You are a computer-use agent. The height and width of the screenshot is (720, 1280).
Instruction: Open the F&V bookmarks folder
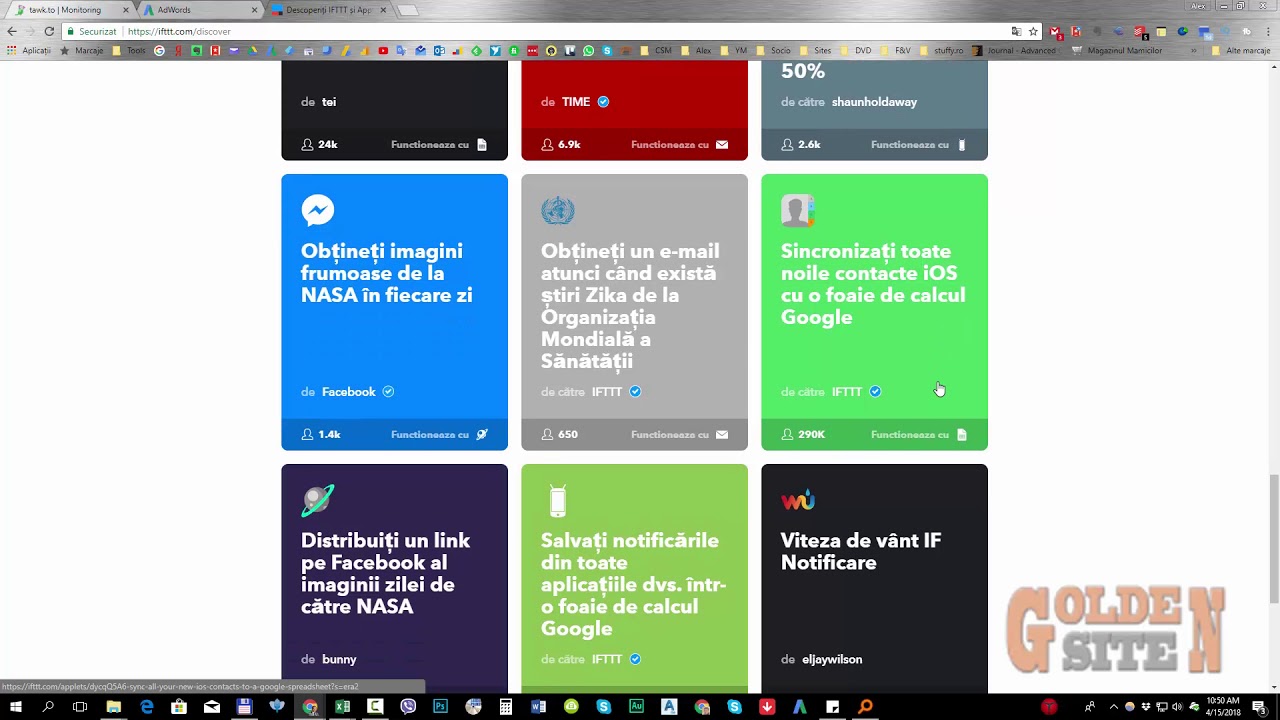pyautogui.click(x=895, y=50)
